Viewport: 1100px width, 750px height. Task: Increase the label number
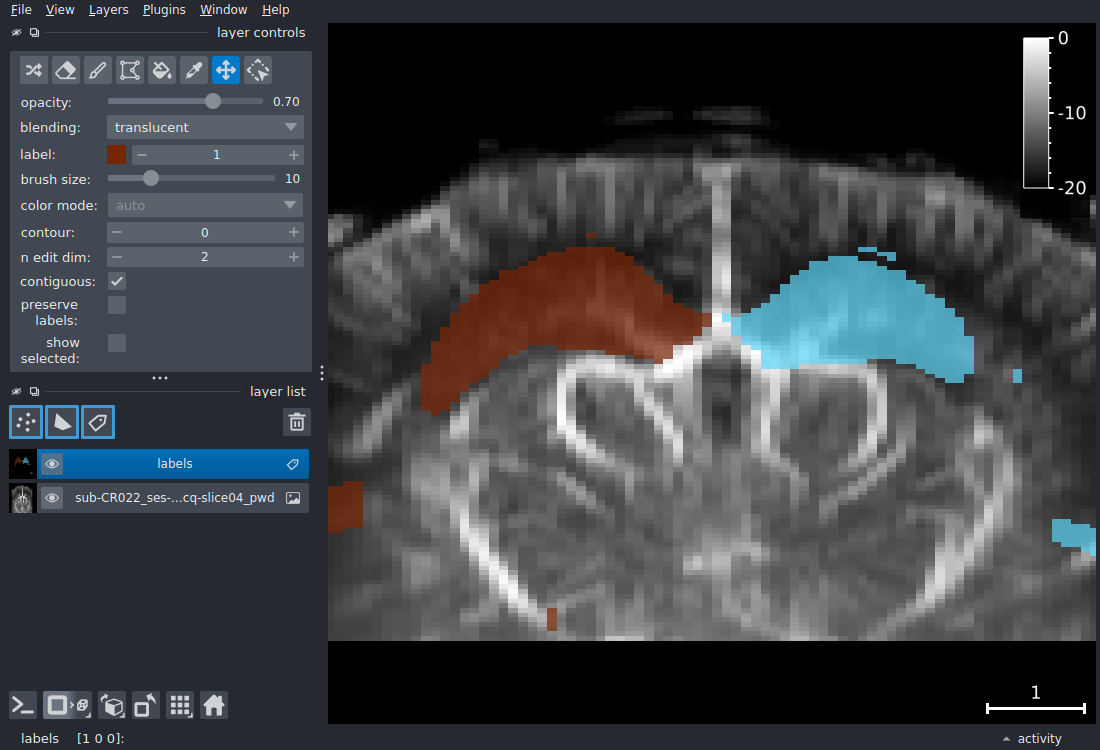294,154
